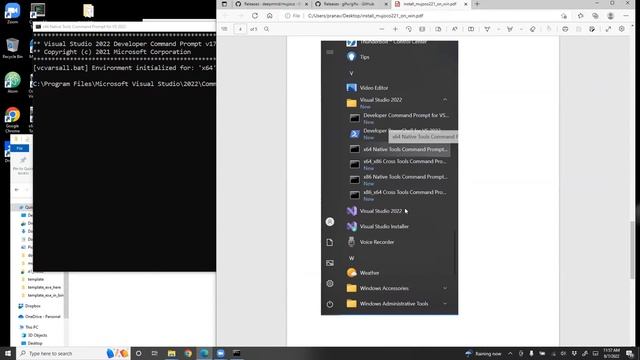Image resolution: width=640 pixels, height=360 pixels.
Task: Click the command prompt window title bar
Action: click(x=124, y=27)
